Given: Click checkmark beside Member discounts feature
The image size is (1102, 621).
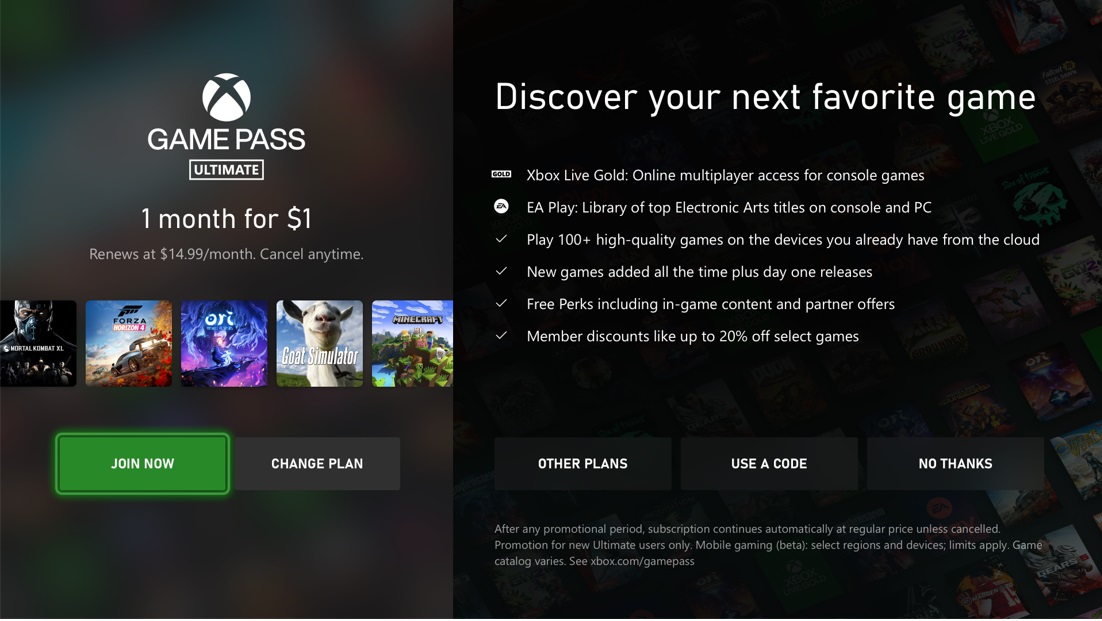Looking at the screenshot, I should [501, 336].
